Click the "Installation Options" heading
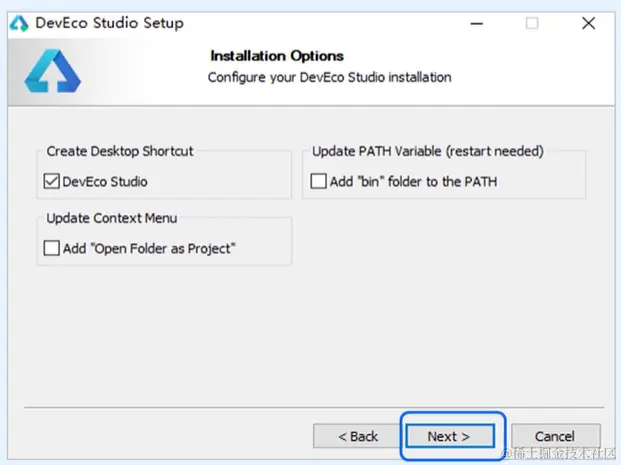Screen dimensions: 621x465 coord(277,56)
